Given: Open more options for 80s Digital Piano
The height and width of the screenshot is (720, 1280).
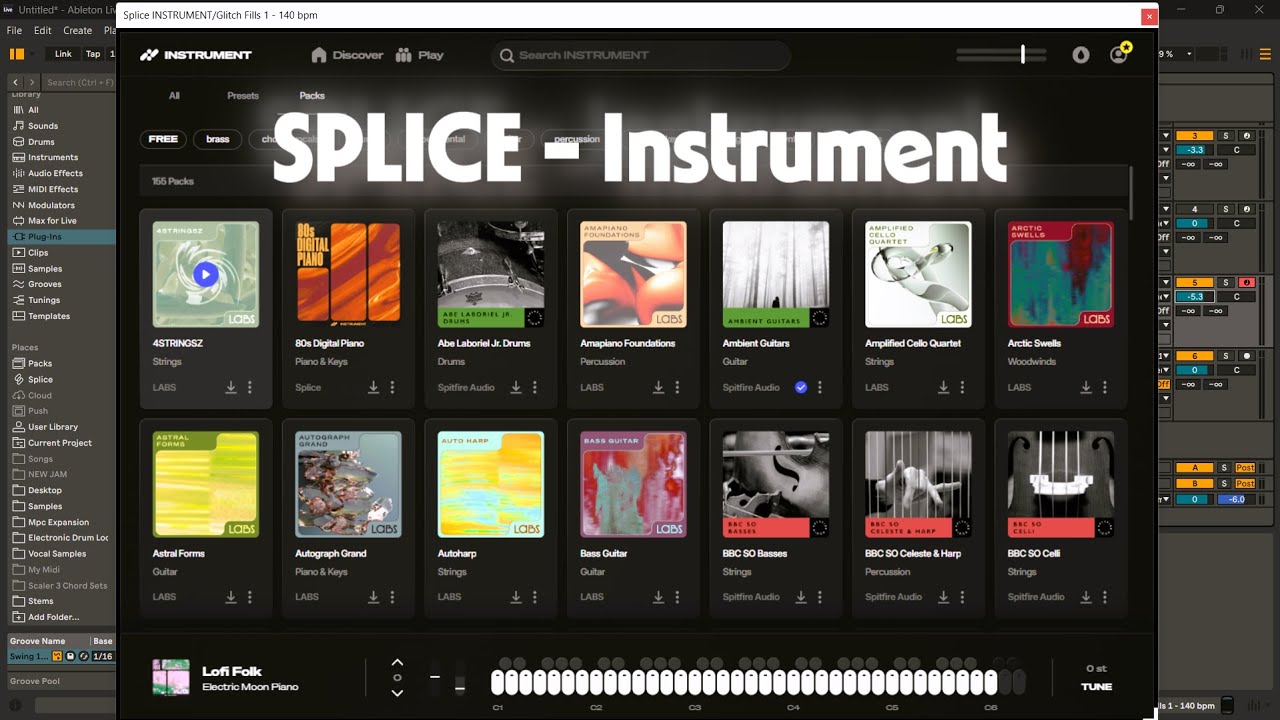Looking at the screenshot, I should 392,387.
